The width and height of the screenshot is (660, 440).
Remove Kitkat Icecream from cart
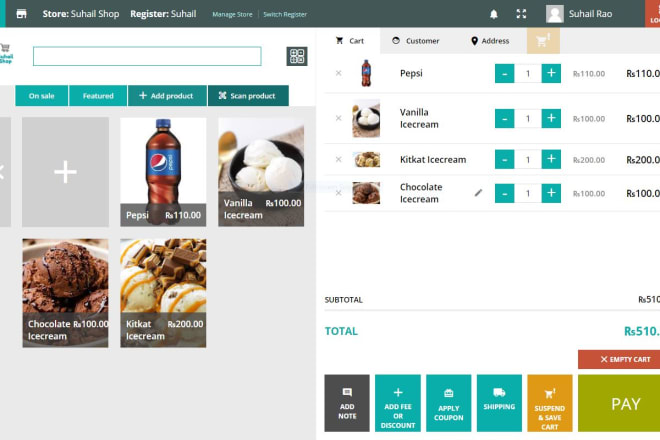coord(338,160)
